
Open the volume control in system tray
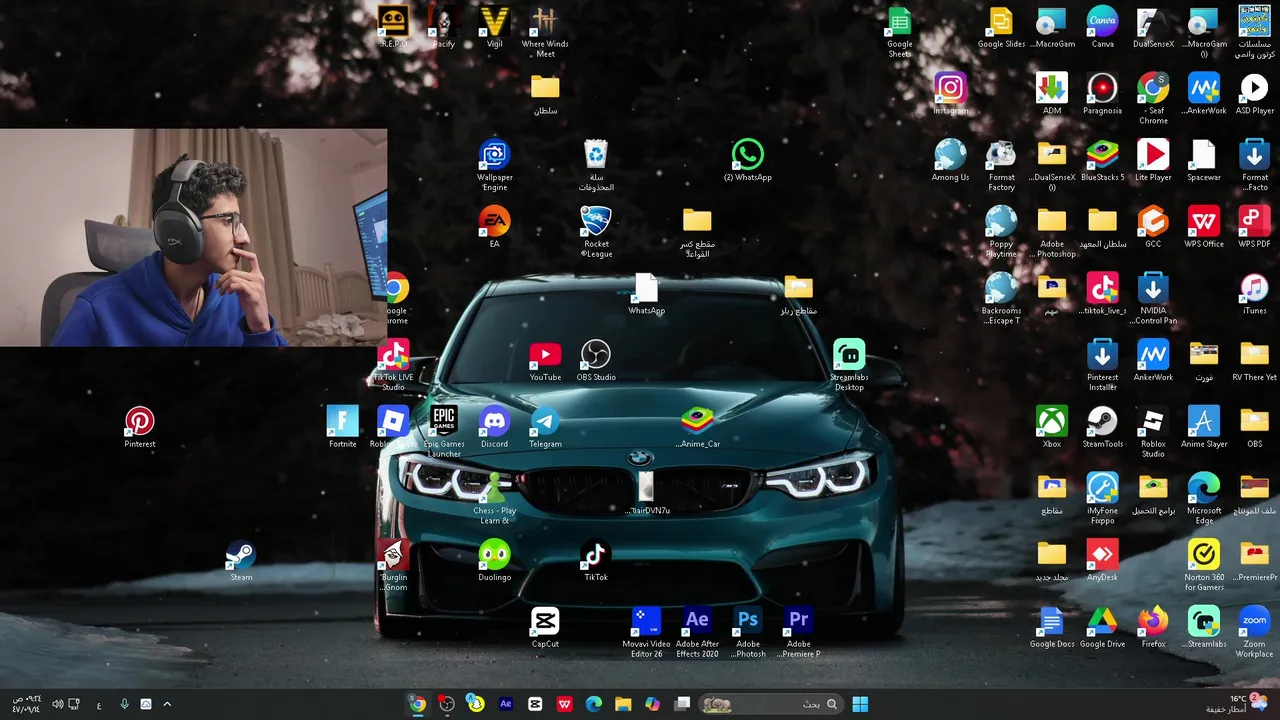(57, 704)
